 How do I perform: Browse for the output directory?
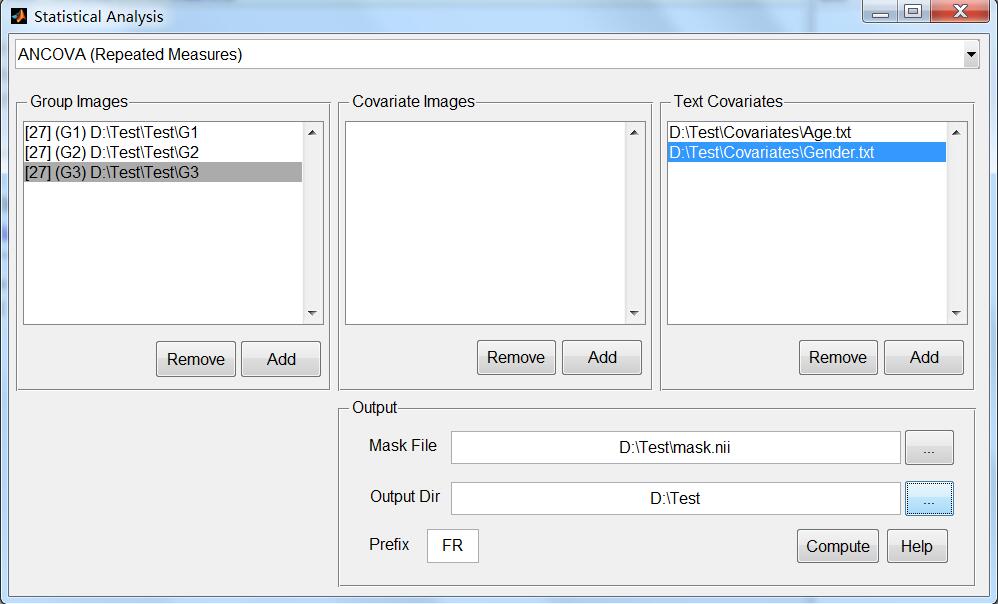pyautogui.click(x=929, y=499)
